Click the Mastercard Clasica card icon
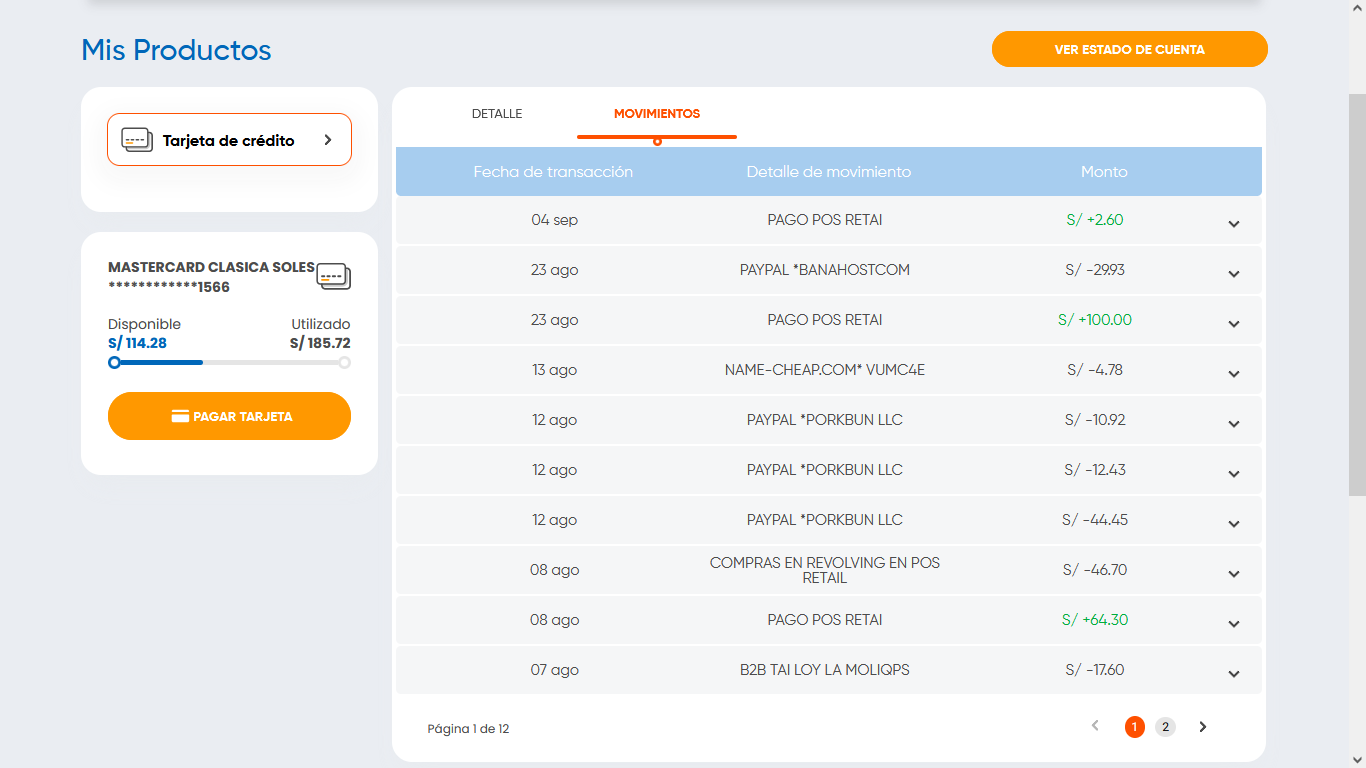Image resolution: width=1366 pixels, height=768 pixels. 333,277
